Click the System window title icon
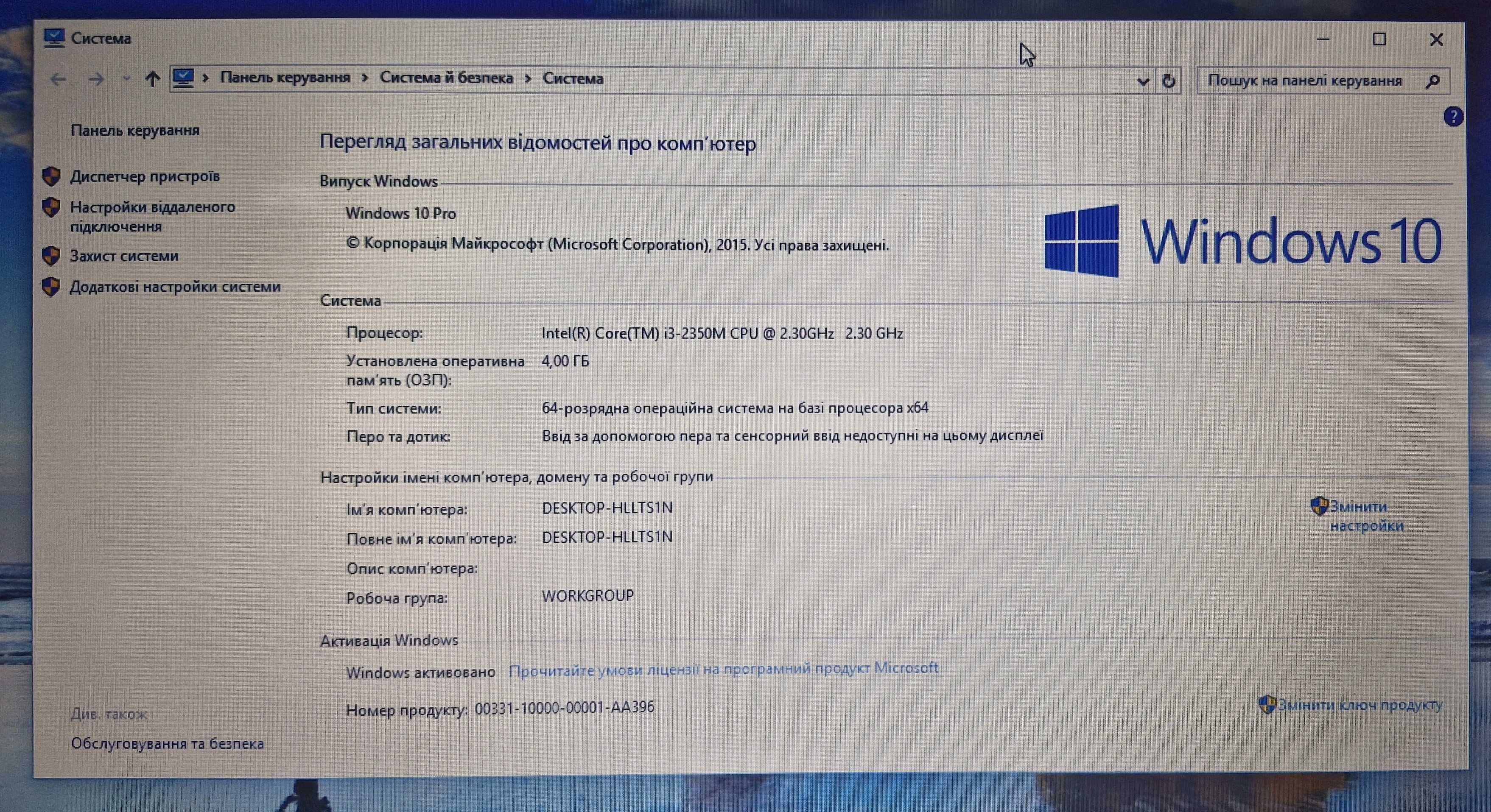 coord(54,38)
